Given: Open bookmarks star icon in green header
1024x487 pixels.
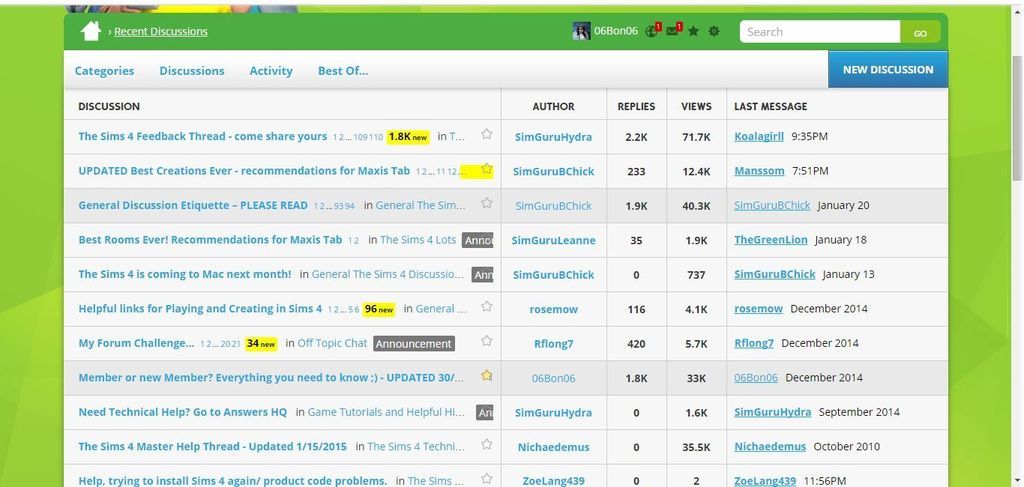Looking at the screenshot, I should (x=694, y=31).
